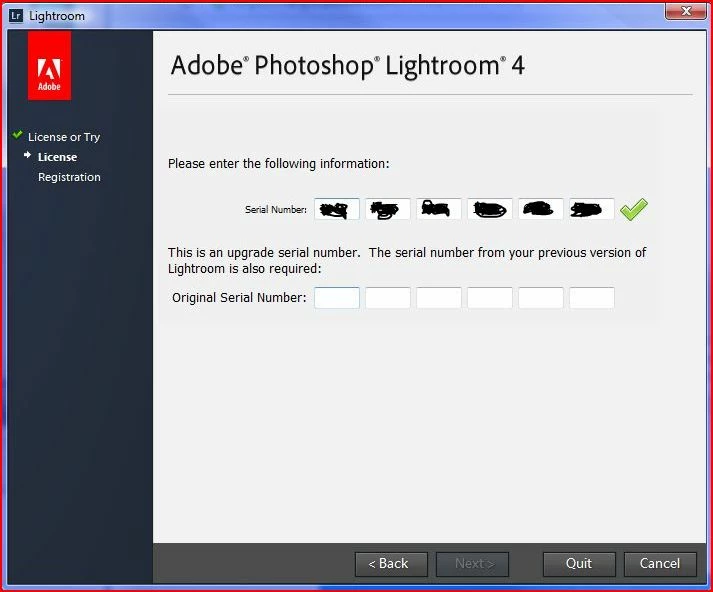Screen dimensions: 713x592
Task: Click the Lightroom Lr title bar icon
Action: click(x=16, y=16)
